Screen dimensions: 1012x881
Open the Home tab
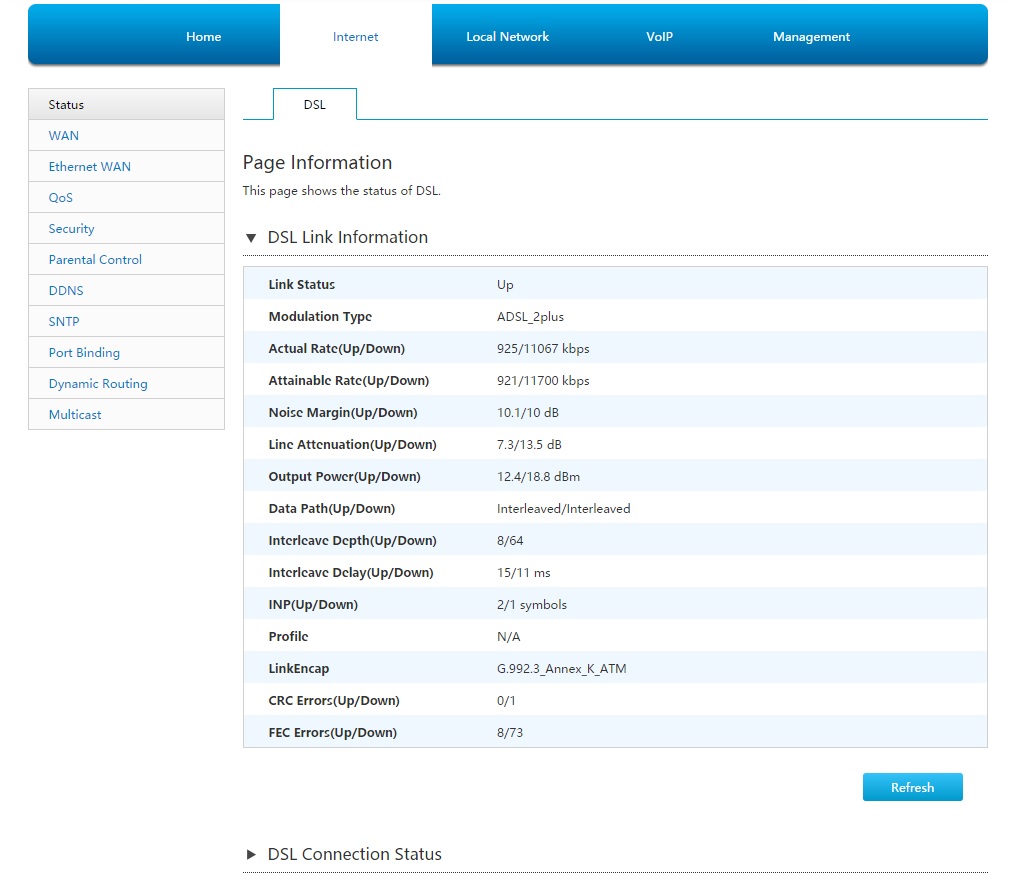tap(203, 37)
